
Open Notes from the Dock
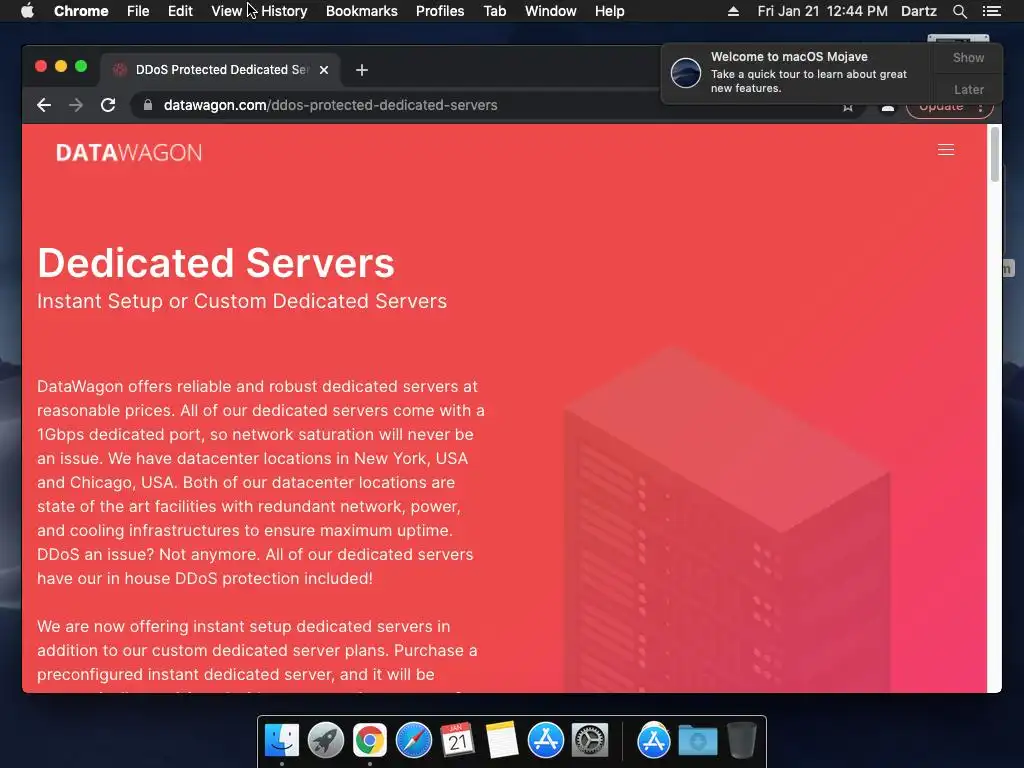[502, 741]
